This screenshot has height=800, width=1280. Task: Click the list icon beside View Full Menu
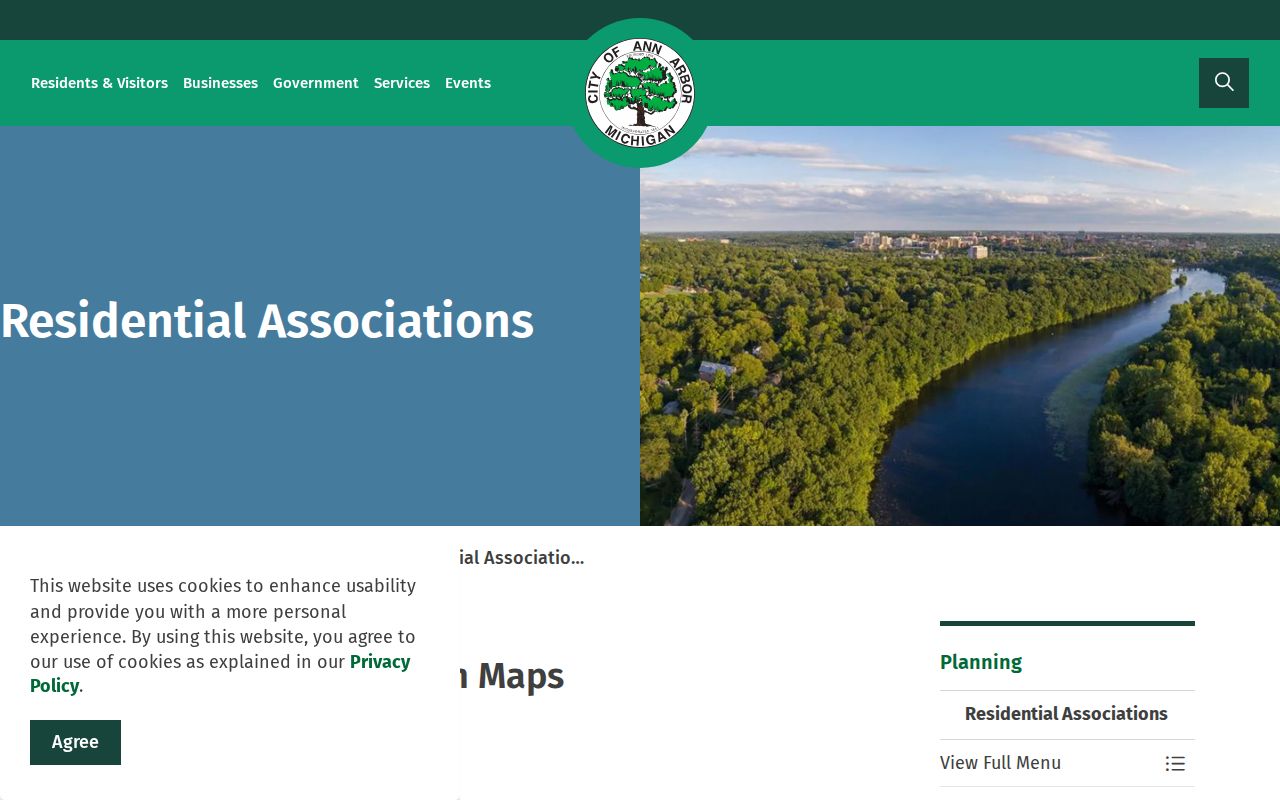(1175, 764)
